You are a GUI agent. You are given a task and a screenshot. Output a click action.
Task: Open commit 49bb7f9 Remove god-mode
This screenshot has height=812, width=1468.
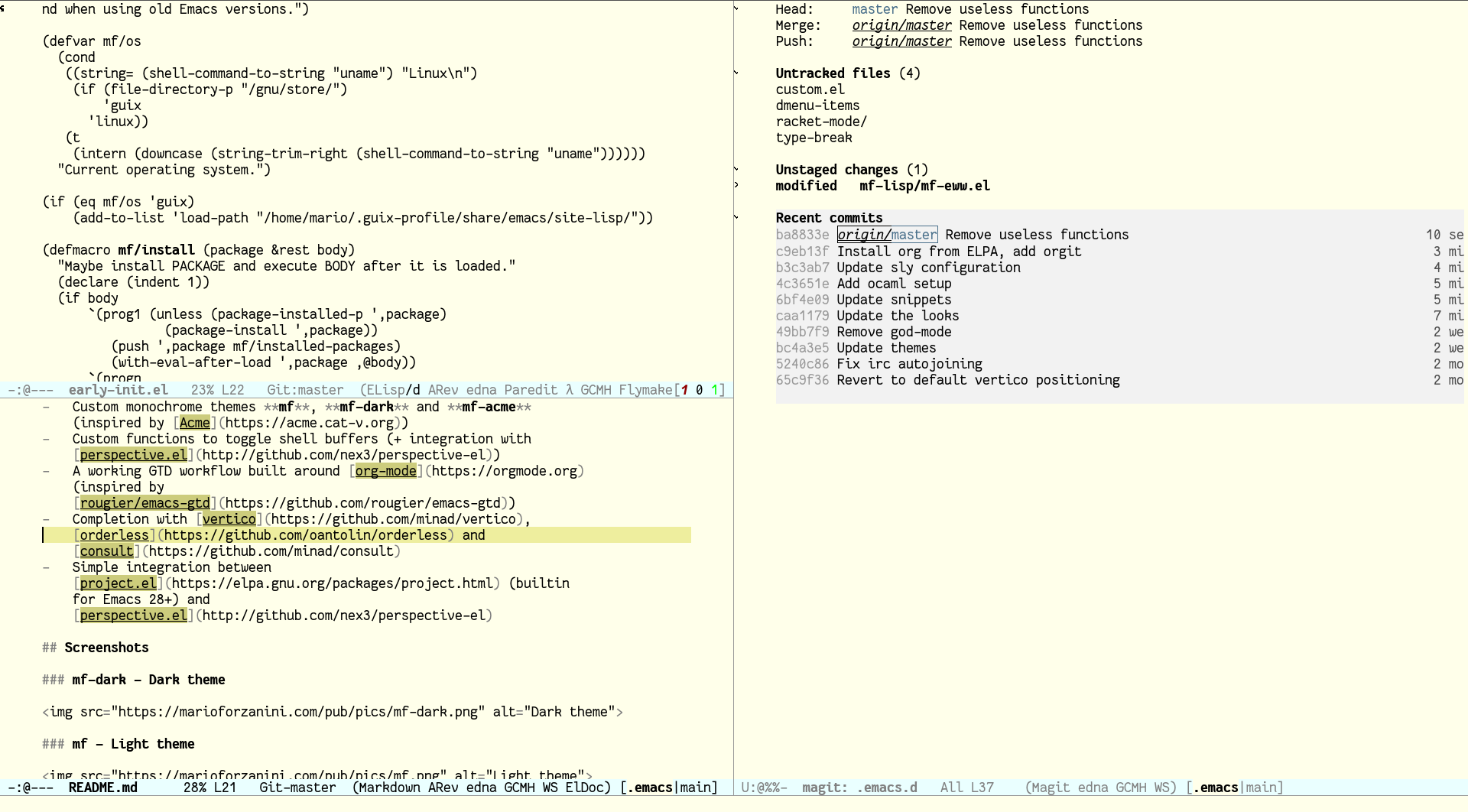coord(1119,332)
